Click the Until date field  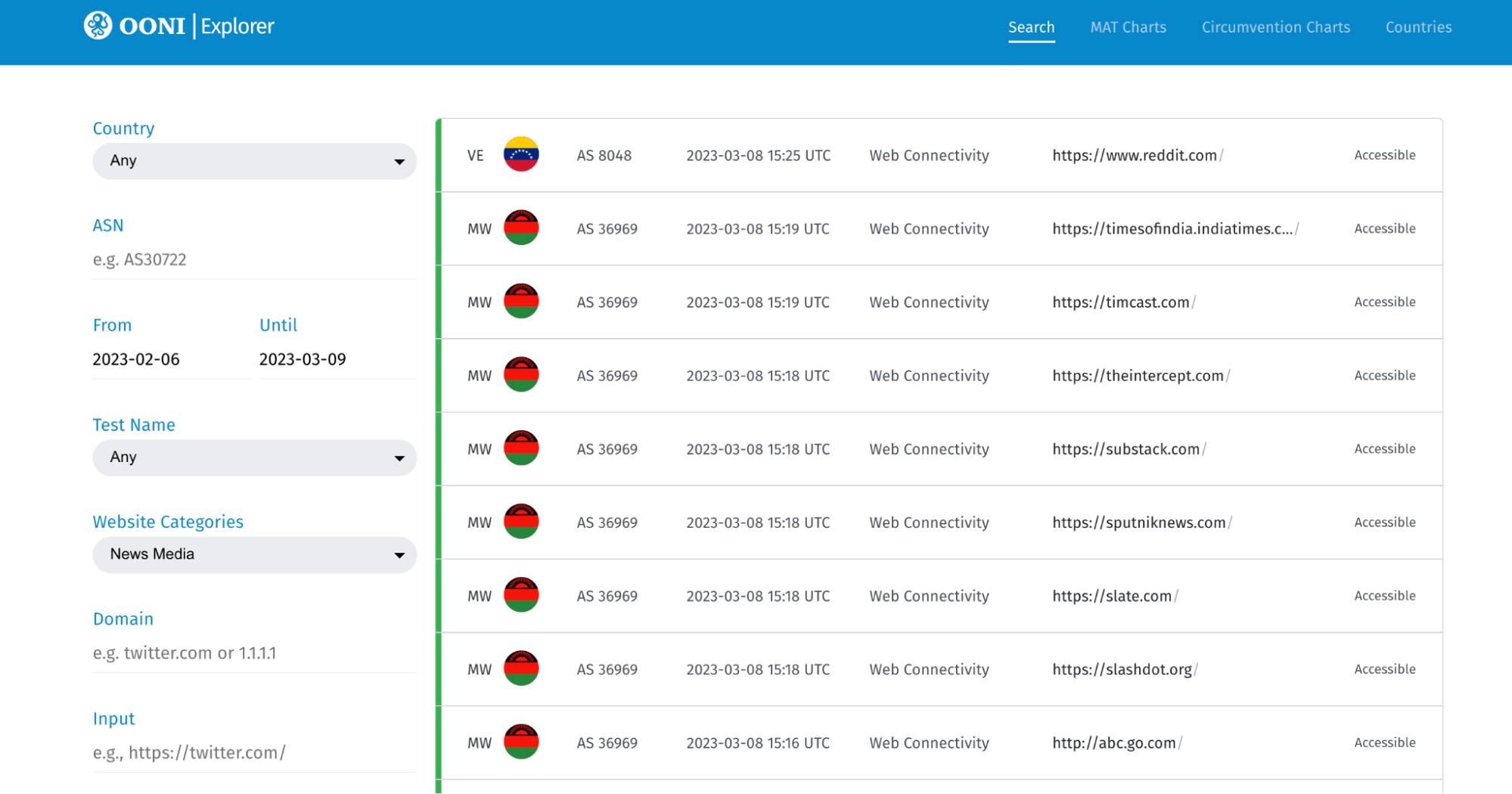tap(337, 360)
